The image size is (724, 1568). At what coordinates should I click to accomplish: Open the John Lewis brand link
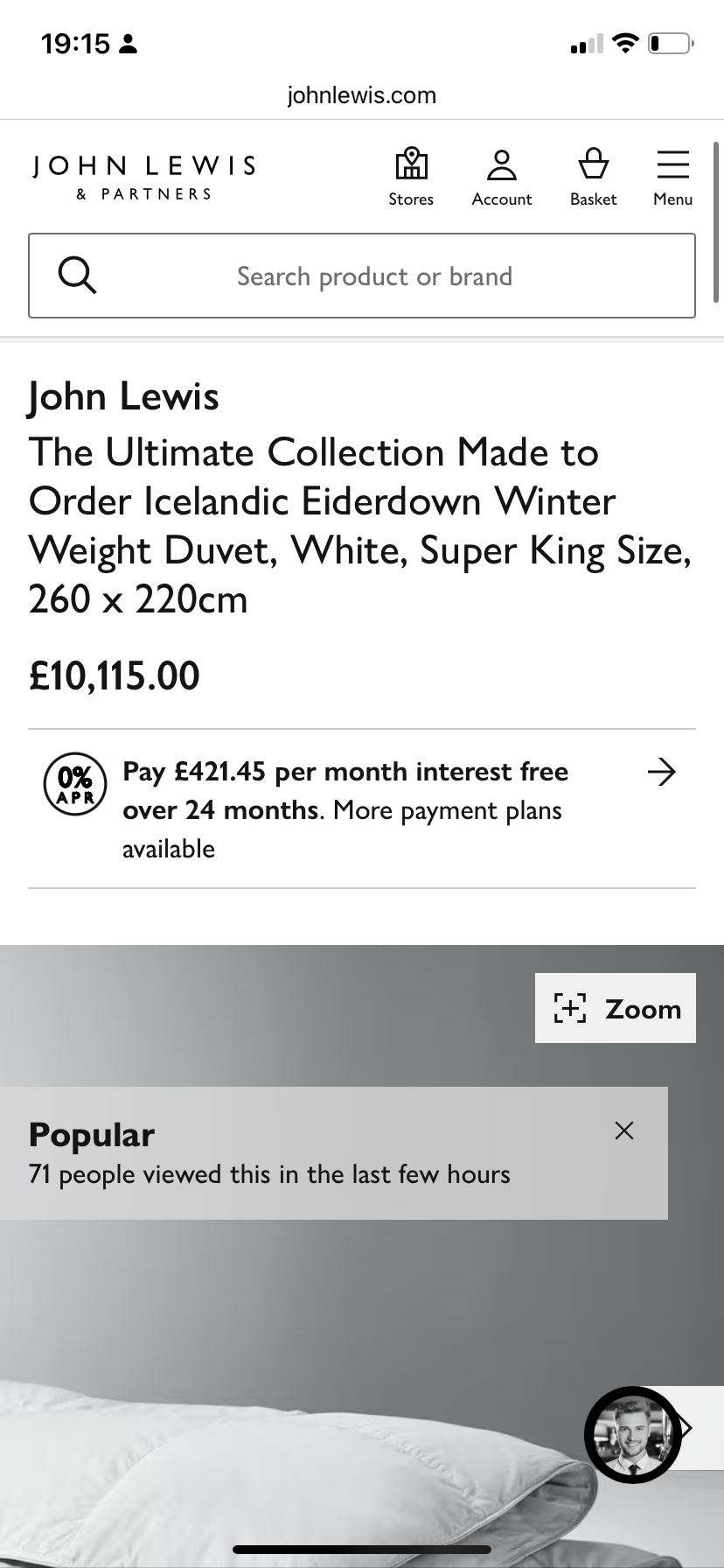click(123, 396)
